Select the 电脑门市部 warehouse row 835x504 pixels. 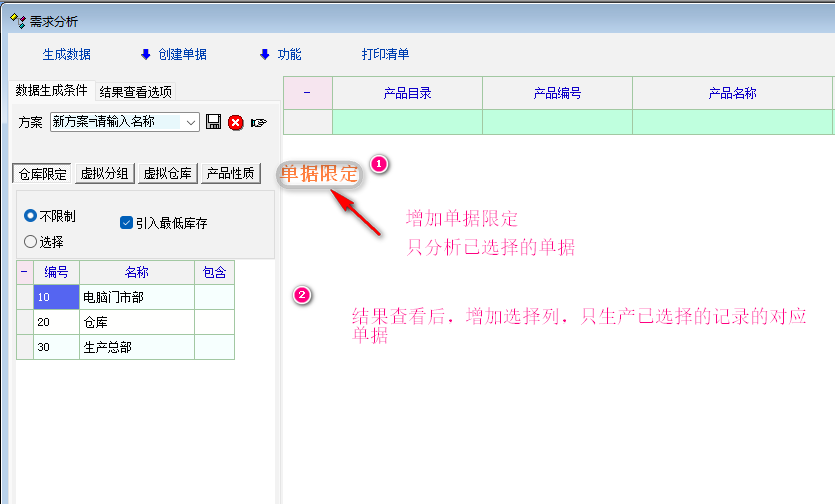pos(136,297)
